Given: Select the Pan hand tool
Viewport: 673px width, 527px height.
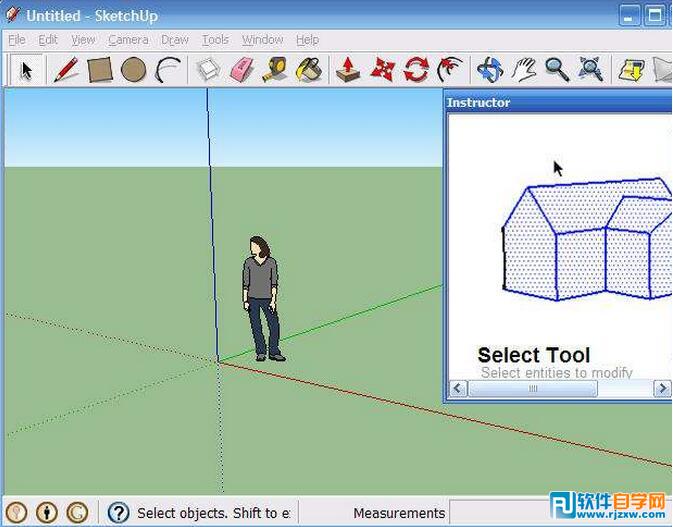Looking at the screenshot, I should click(524, 70).
